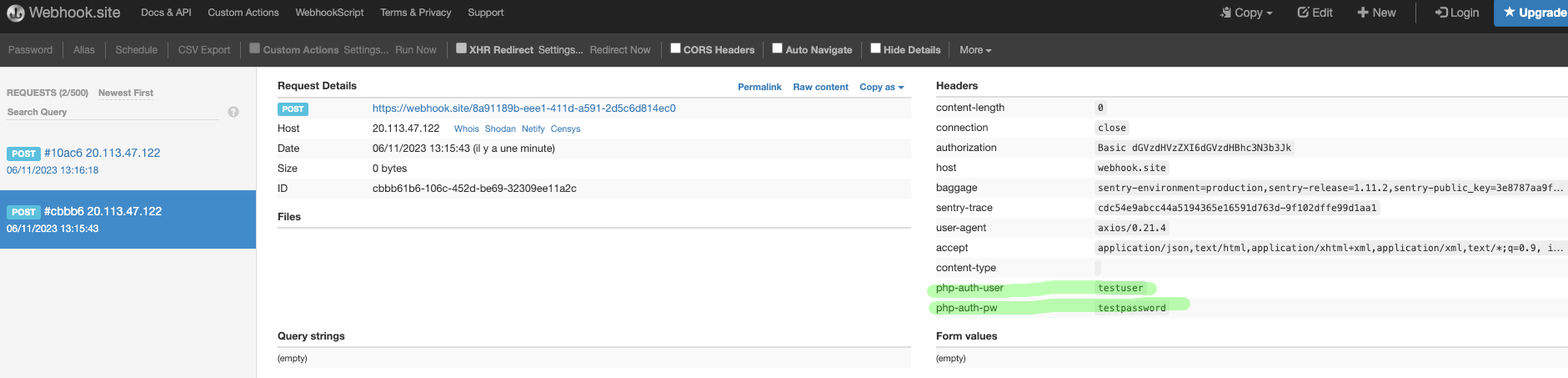This screenshot has width=1568, height=378.
Task: Expand the More dropdown menu
Action: point(975,50)
